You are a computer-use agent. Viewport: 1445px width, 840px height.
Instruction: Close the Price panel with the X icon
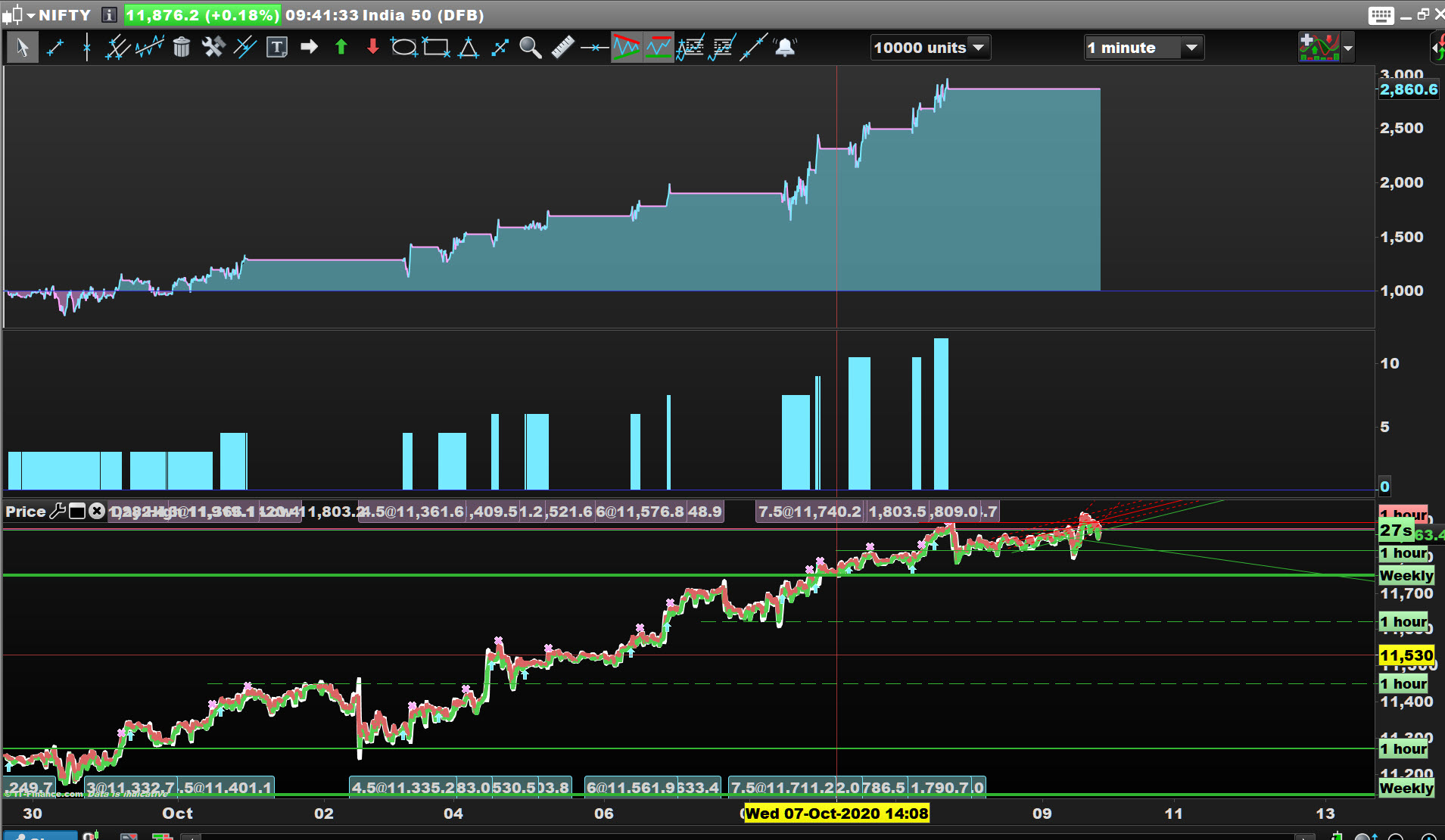click(97, 512)
